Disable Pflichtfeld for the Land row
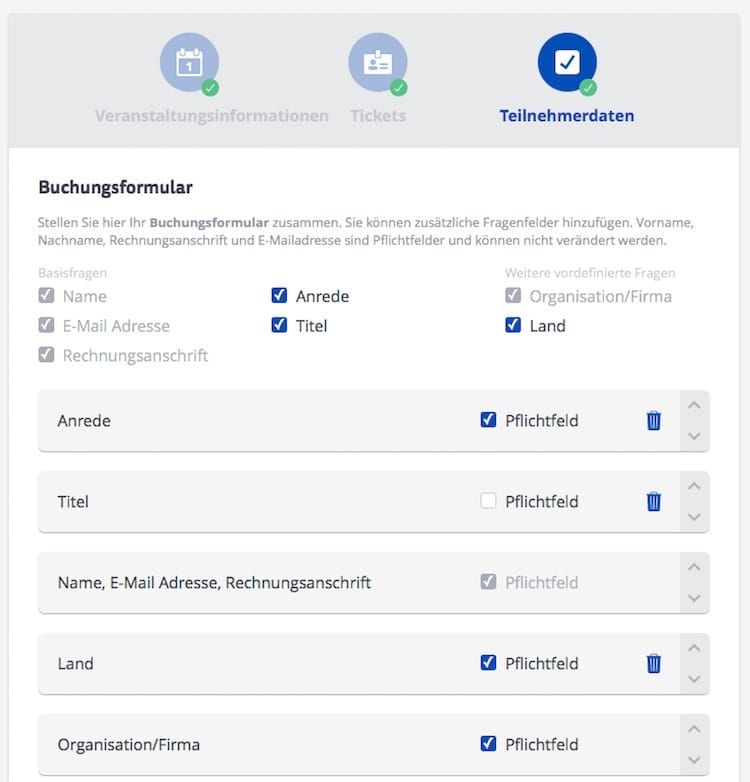Screen dimensions: 750x782 (488, 663)
